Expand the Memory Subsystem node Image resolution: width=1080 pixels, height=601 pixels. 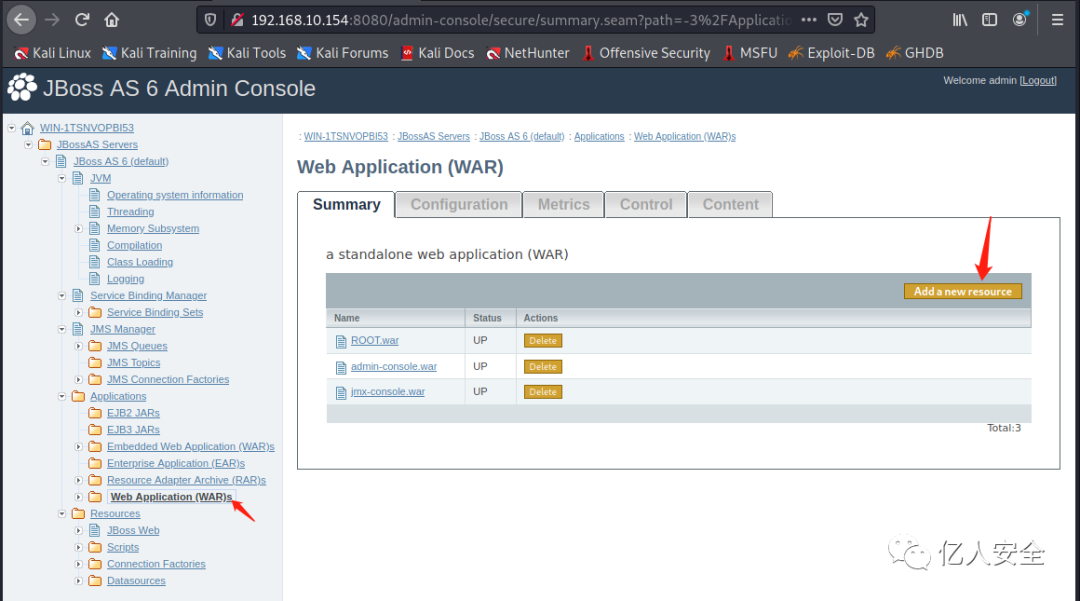[79, 229]
